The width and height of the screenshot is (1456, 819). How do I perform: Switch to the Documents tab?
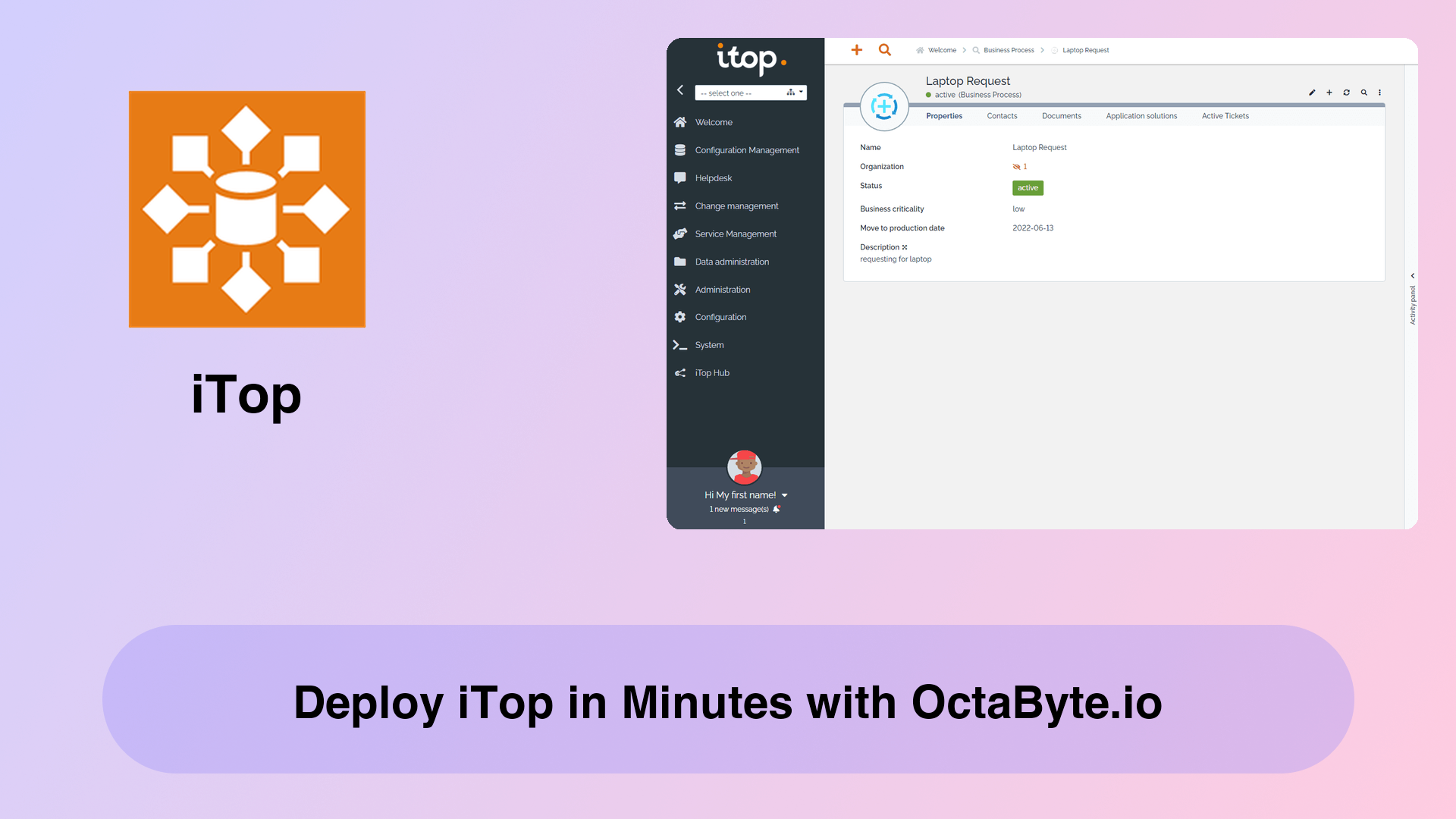coord(1061,116)
